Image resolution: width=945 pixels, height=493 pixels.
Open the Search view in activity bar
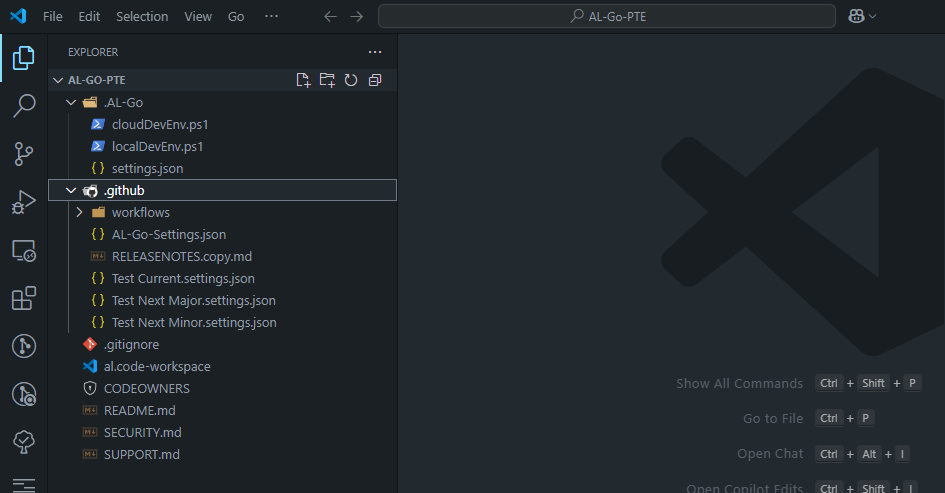click(24, 105)
